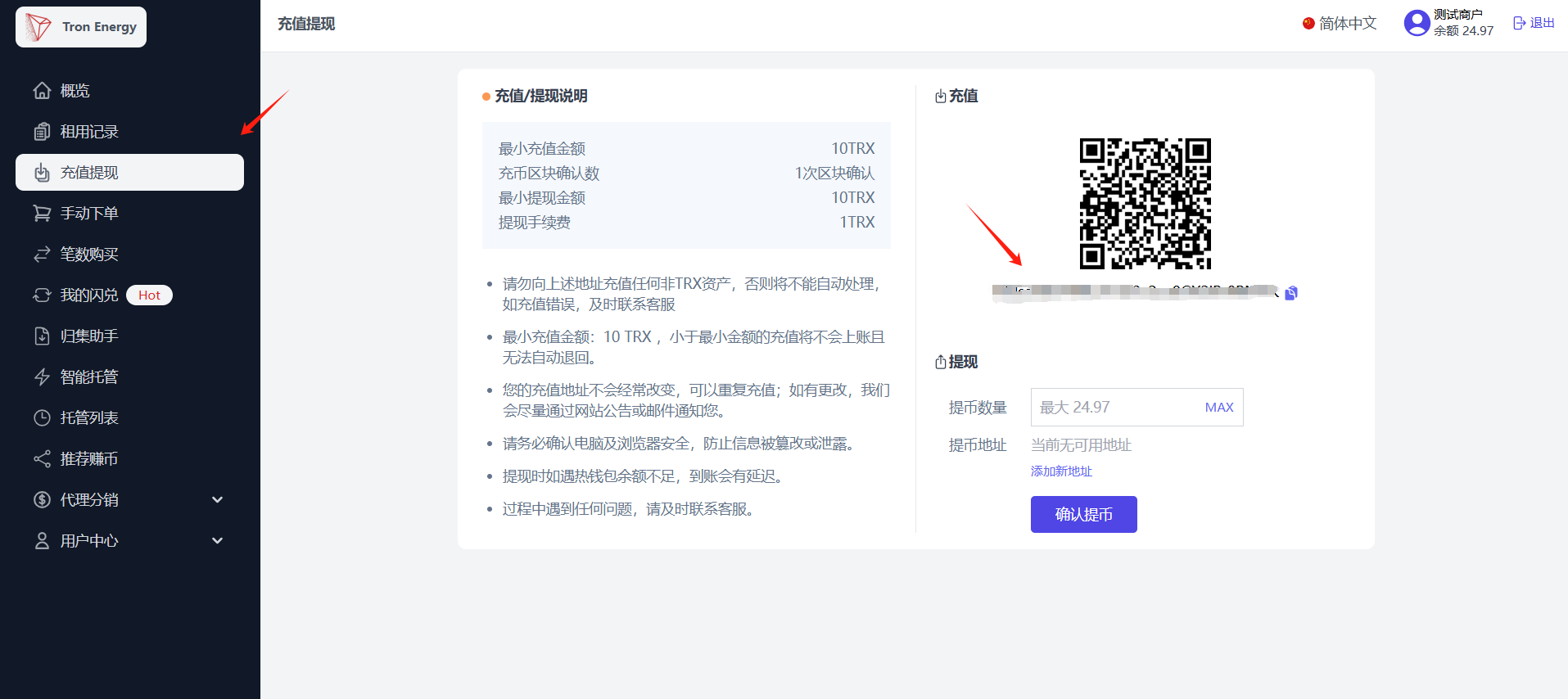Click the 充值/提现说明 heading
This screenshot has width=1568, height=699.
pyautogui.click(x=540, y=97)
